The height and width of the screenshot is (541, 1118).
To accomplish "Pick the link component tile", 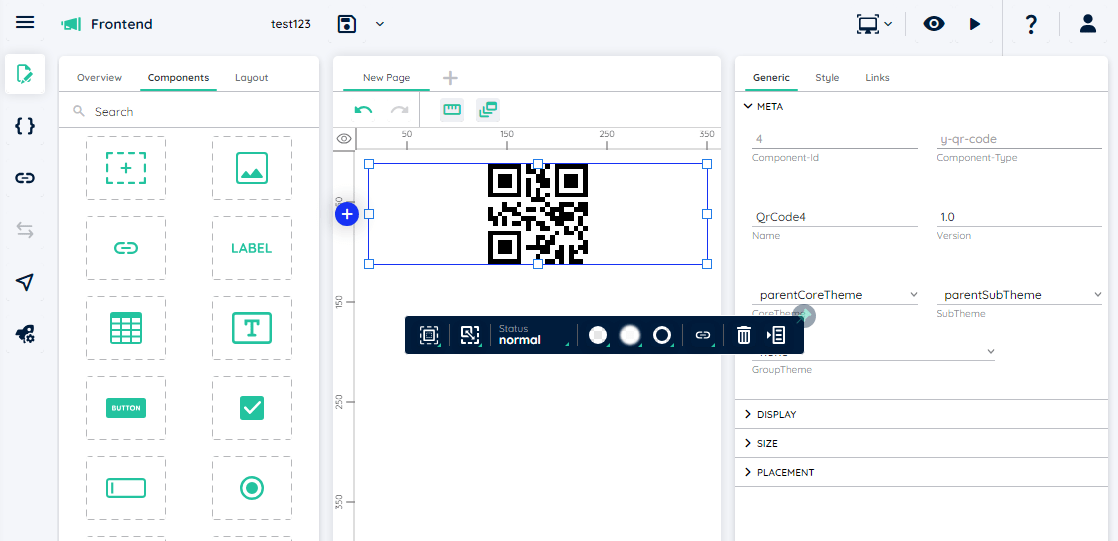I will pos(126,248).
